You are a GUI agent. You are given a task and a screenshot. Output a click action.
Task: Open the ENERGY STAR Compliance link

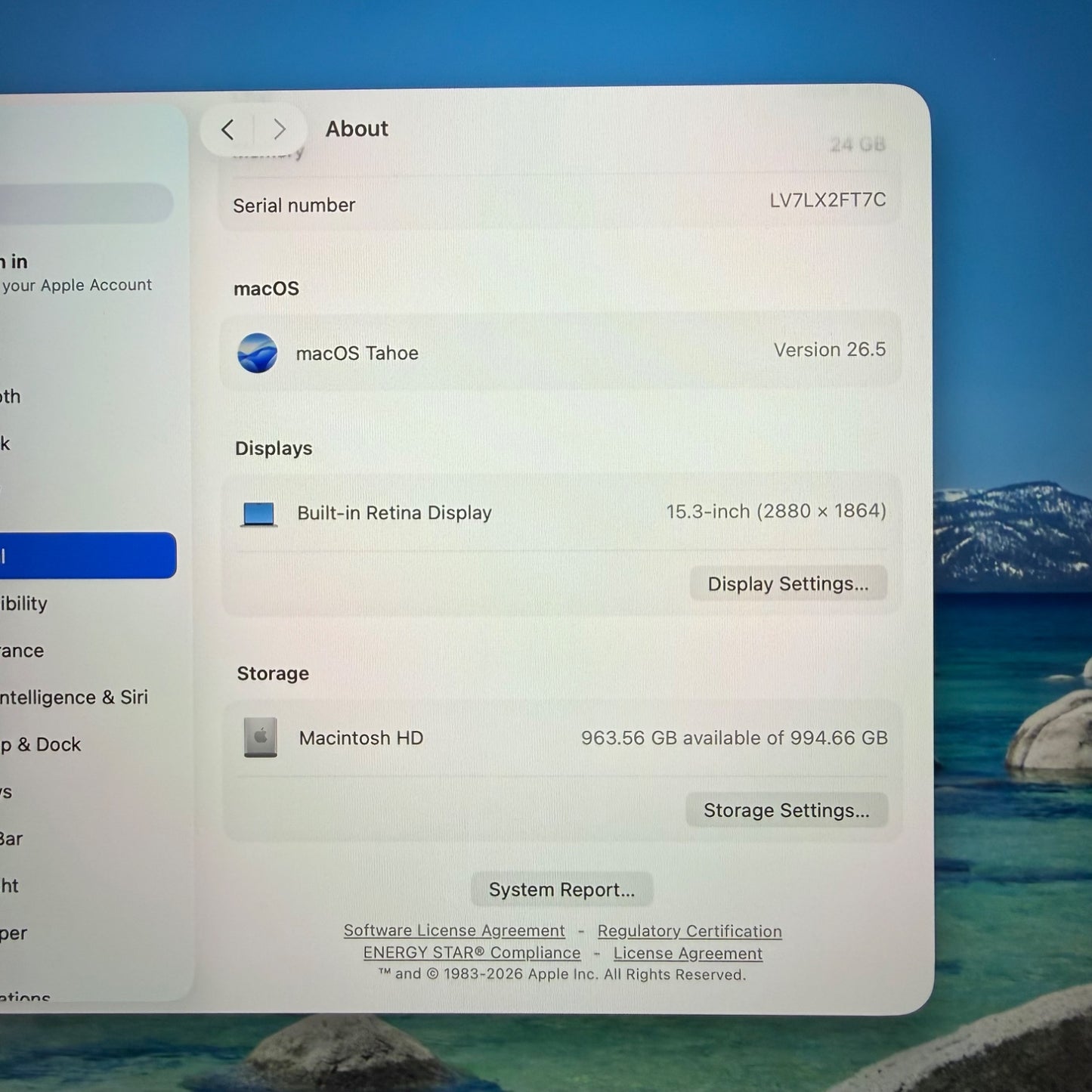tap(472, 953)
